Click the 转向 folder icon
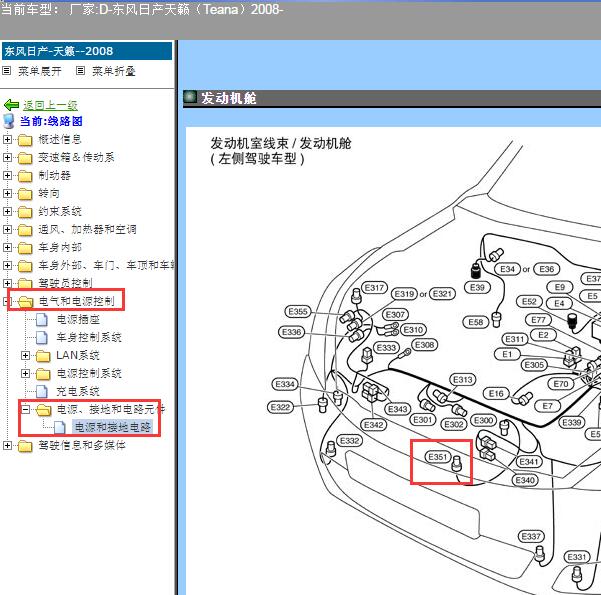The width and height of the screenshot is (601, 595). coord(25,194)
